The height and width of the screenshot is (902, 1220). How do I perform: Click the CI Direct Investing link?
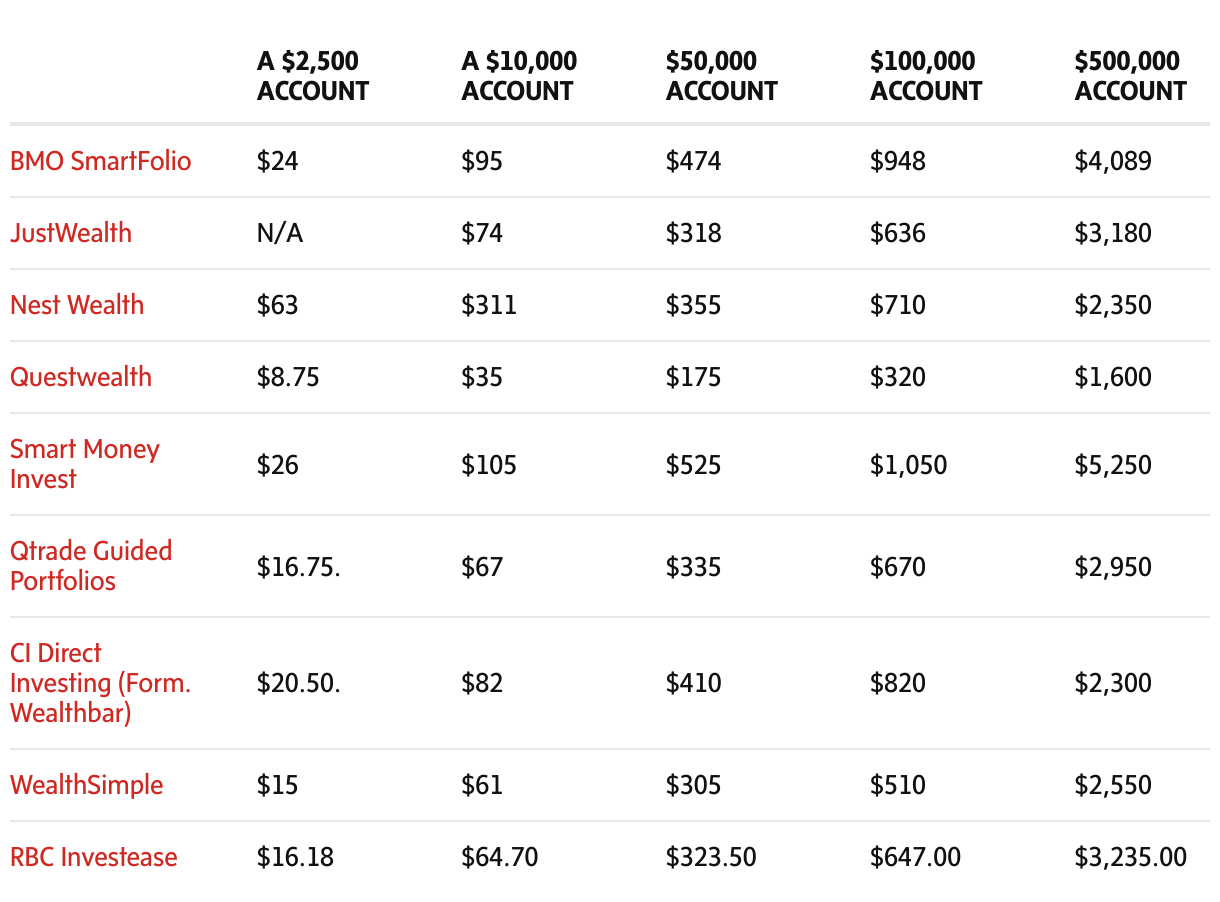pos(100,683)
